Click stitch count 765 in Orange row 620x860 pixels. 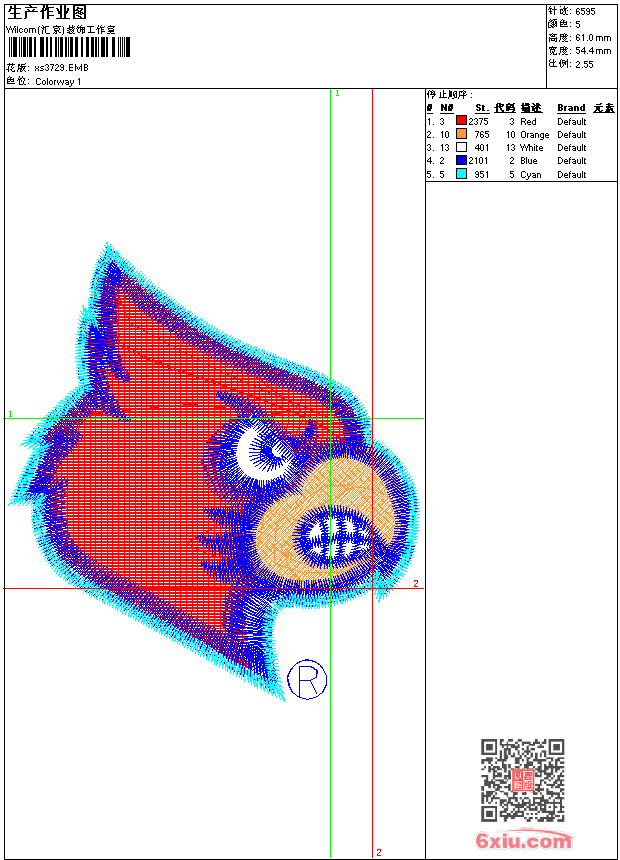(x=482, y=135)
